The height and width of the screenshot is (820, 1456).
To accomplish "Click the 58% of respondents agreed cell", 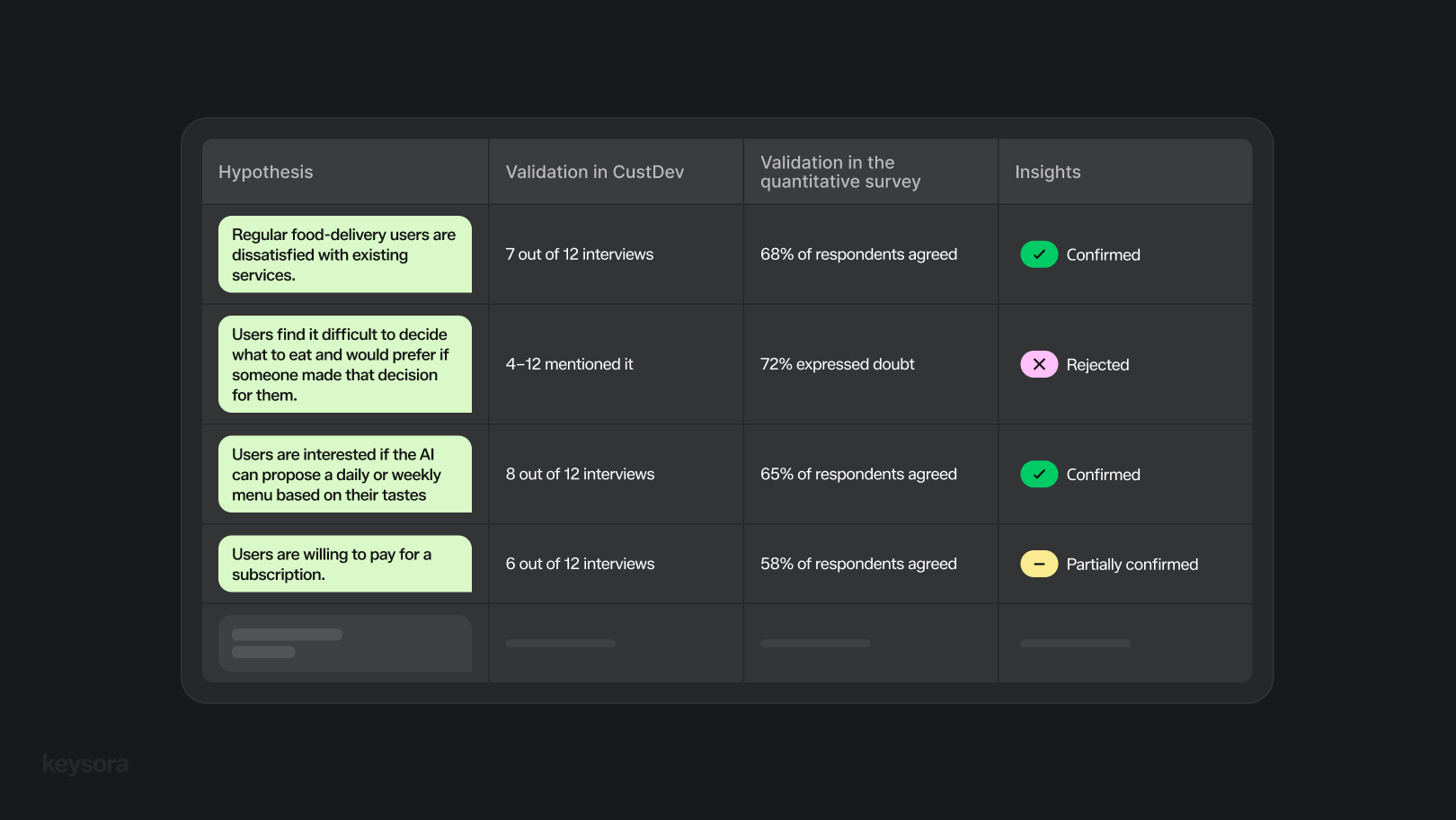I will (x=858, y=564).
